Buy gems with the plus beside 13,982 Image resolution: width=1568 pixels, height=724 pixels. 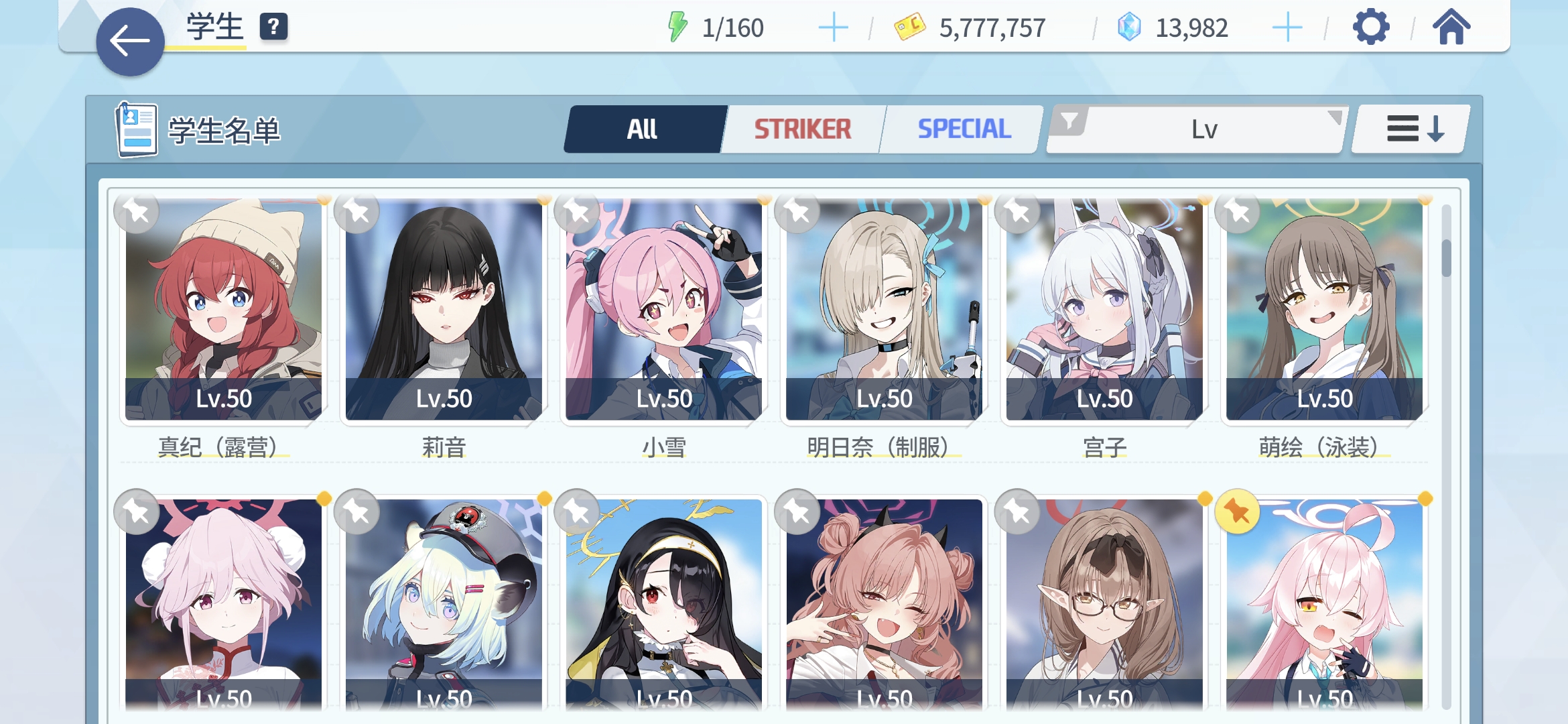click(1287, 28)
